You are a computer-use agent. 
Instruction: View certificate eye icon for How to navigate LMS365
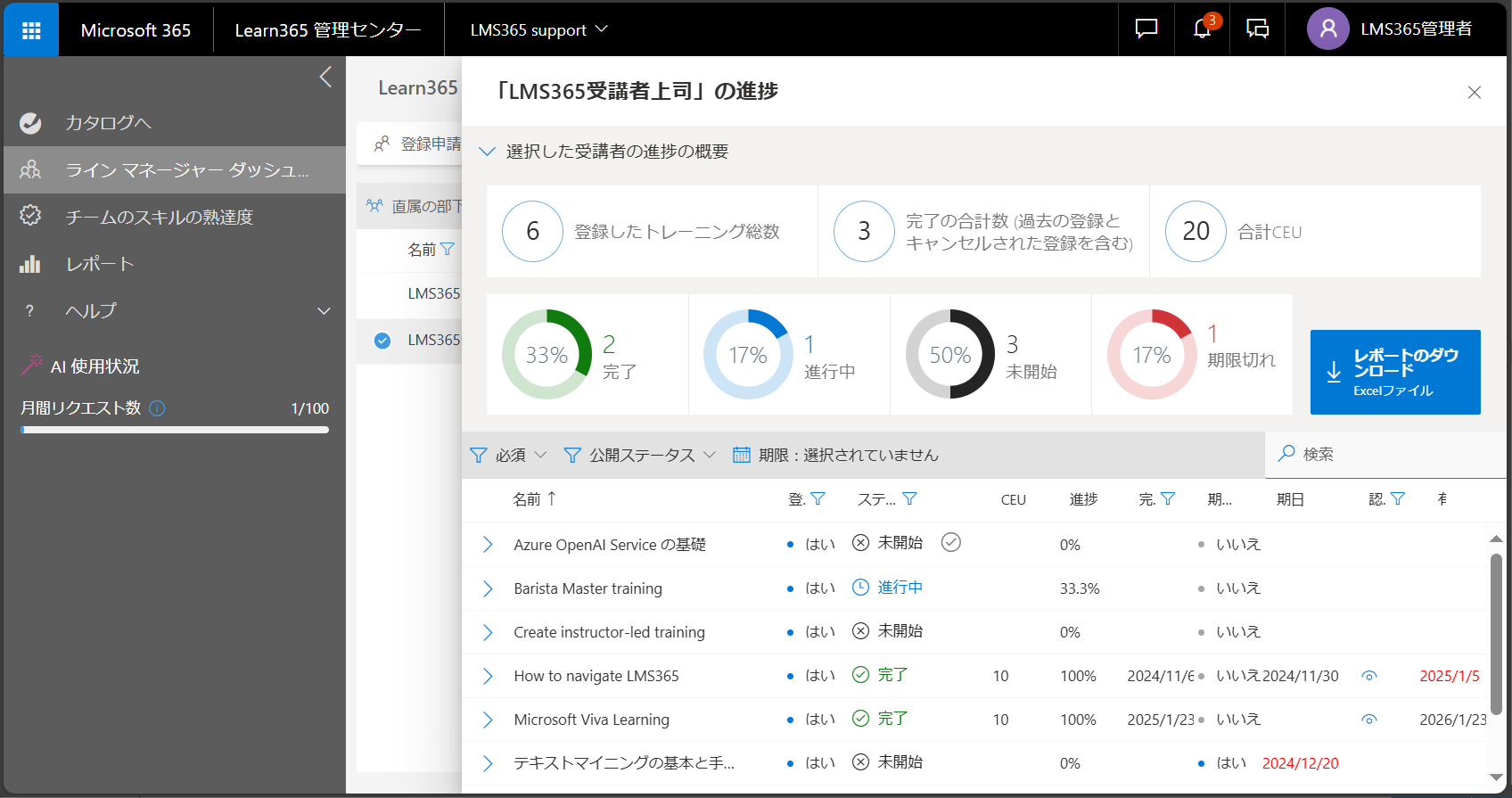pos(1369,676)
